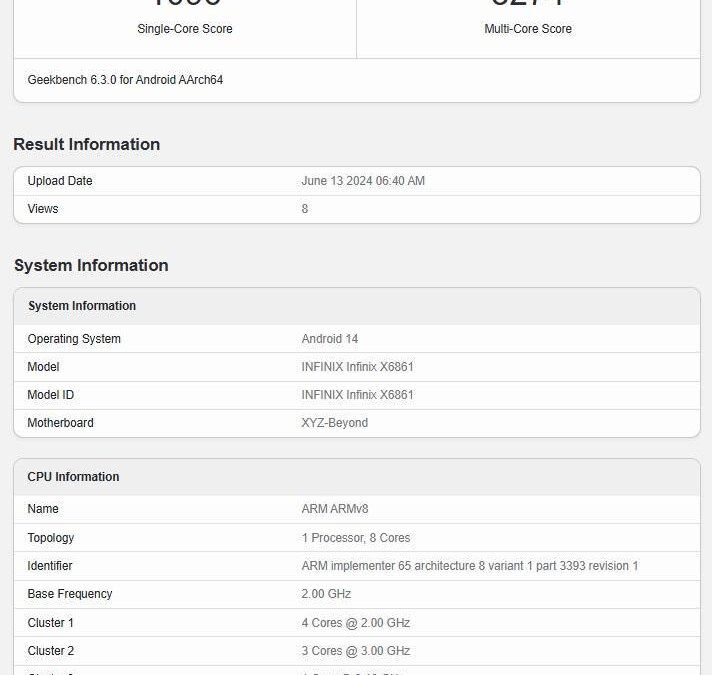Image resolution: width=712 pixels, height=675 pixels.
Task: Click the Cluster 2 value 3 Cores @ 3.00 GHz
Action: coord(355,651)
